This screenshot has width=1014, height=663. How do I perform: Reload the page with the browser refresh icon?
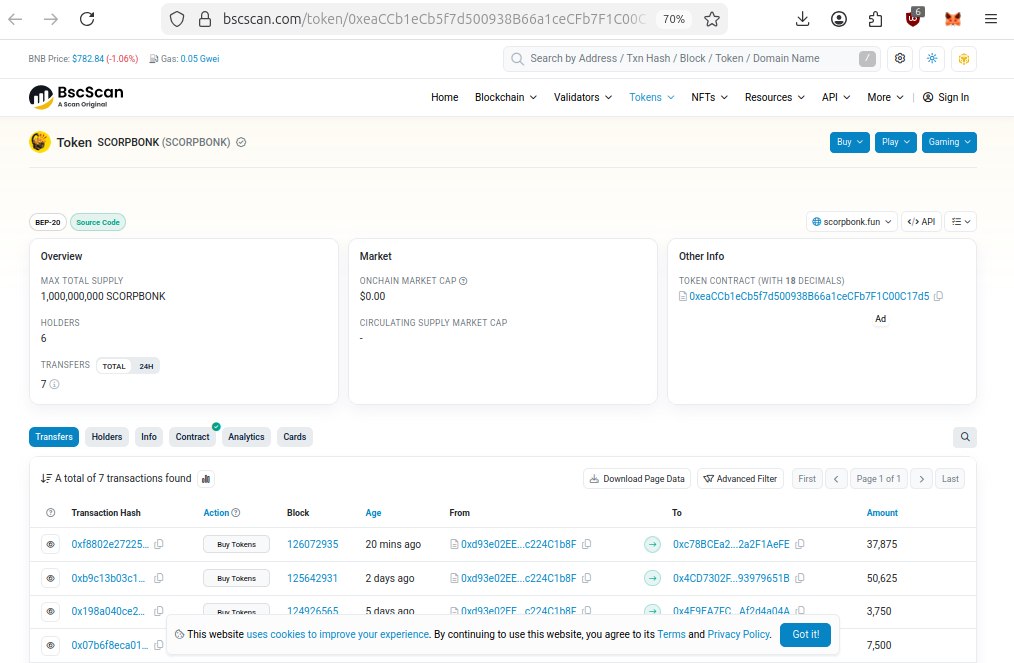(x=87, y=19)
